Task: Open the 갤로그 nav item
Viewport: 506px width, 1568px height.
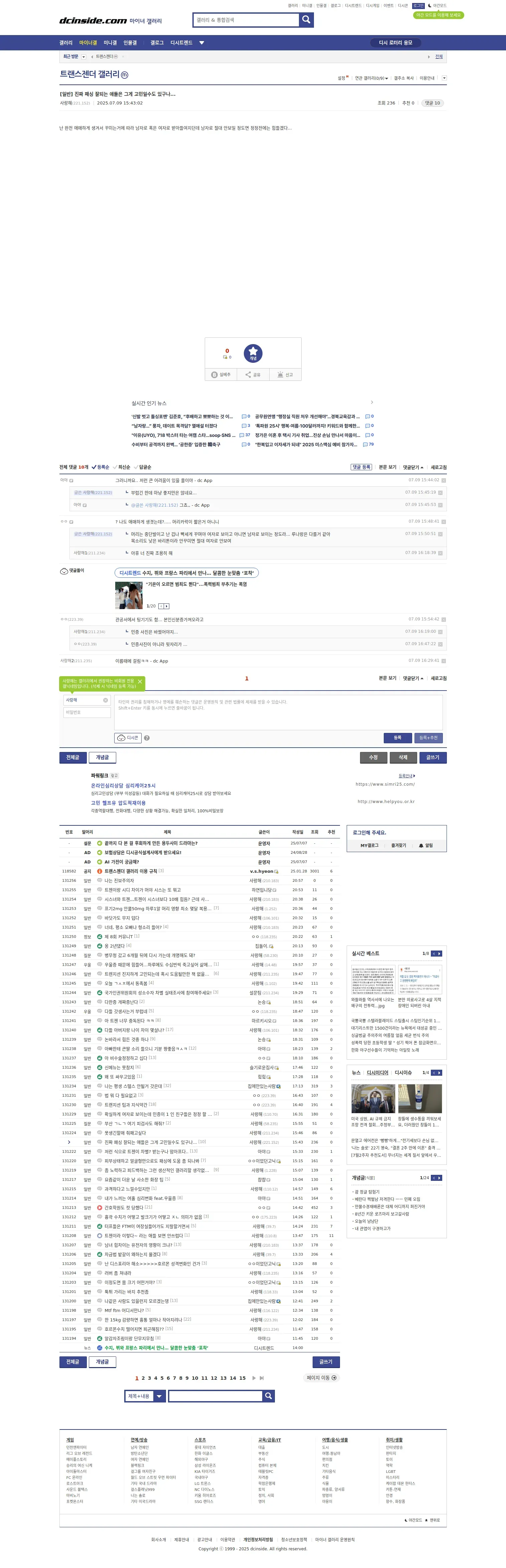Action: (x=157, y=43)
